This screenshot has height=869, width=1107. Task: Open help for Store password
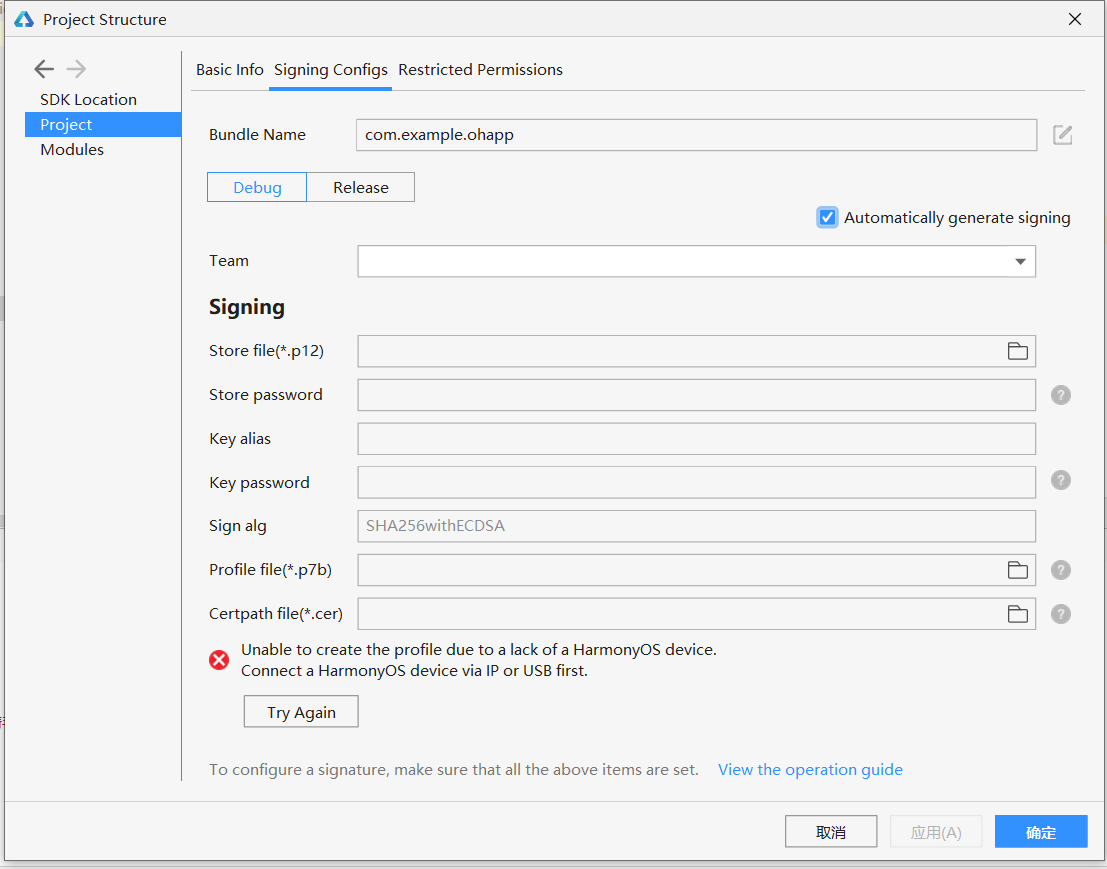(1060, 395)
